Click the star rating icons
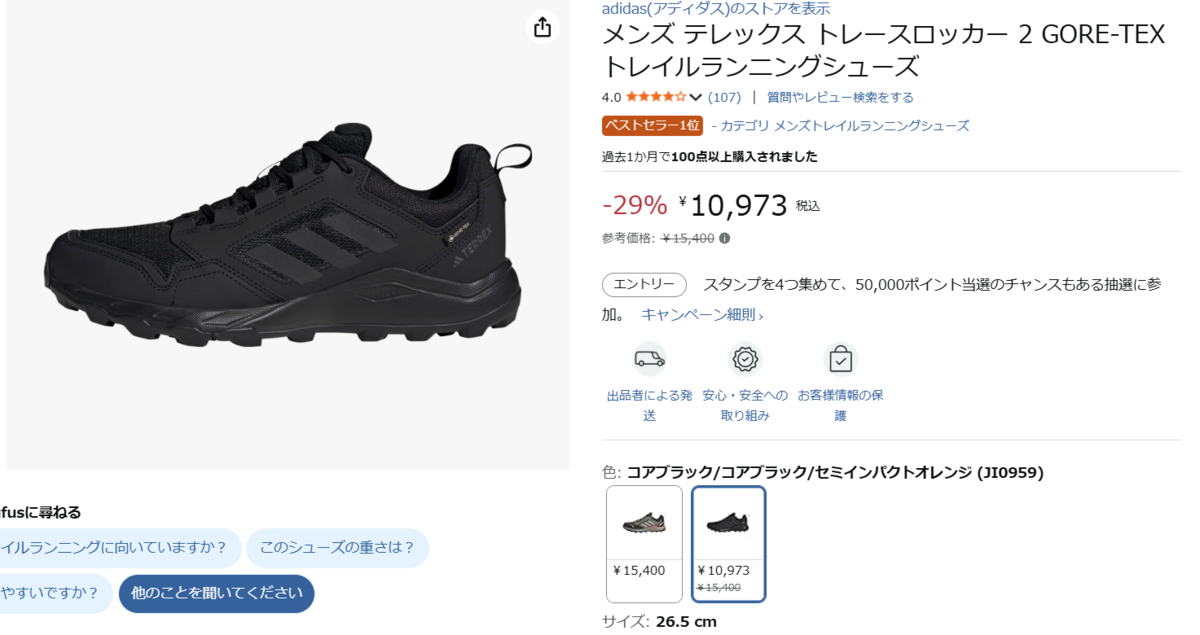This screenshot has width=1200, height=635. [x=656, y=97]
